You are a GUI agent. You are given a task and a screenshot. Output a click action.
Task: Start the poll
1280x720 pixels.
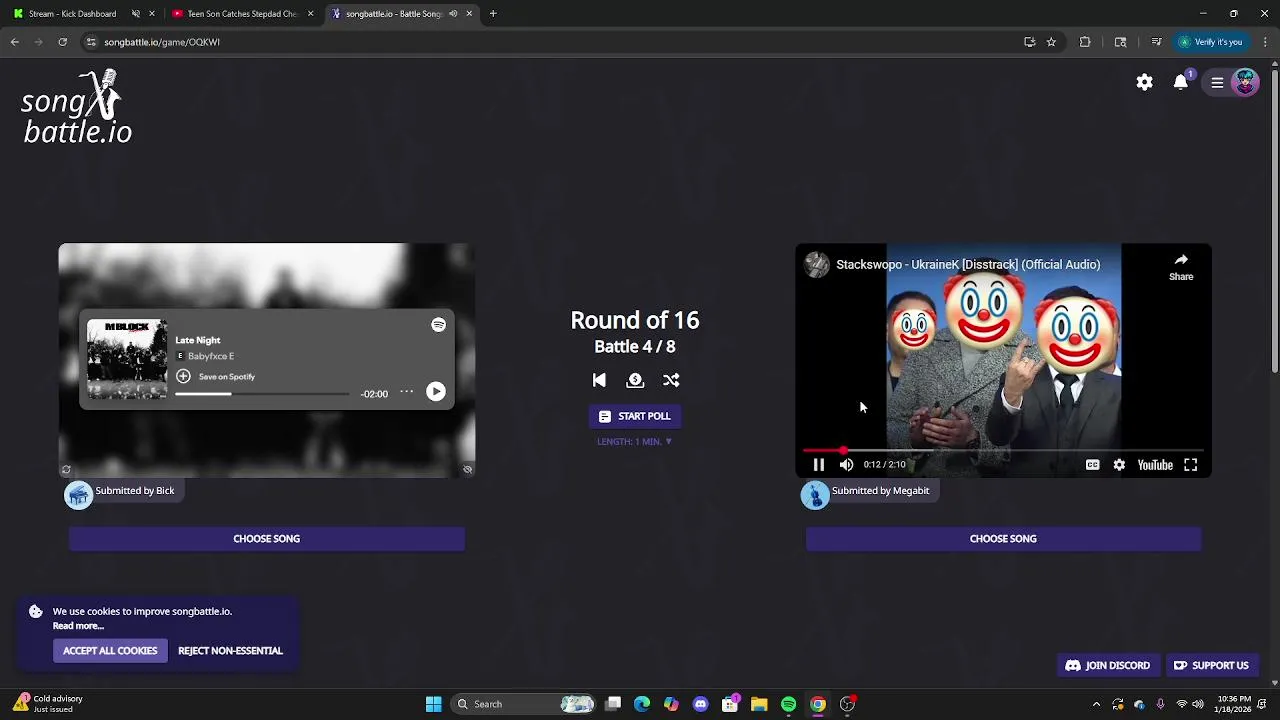pos(634,416)
